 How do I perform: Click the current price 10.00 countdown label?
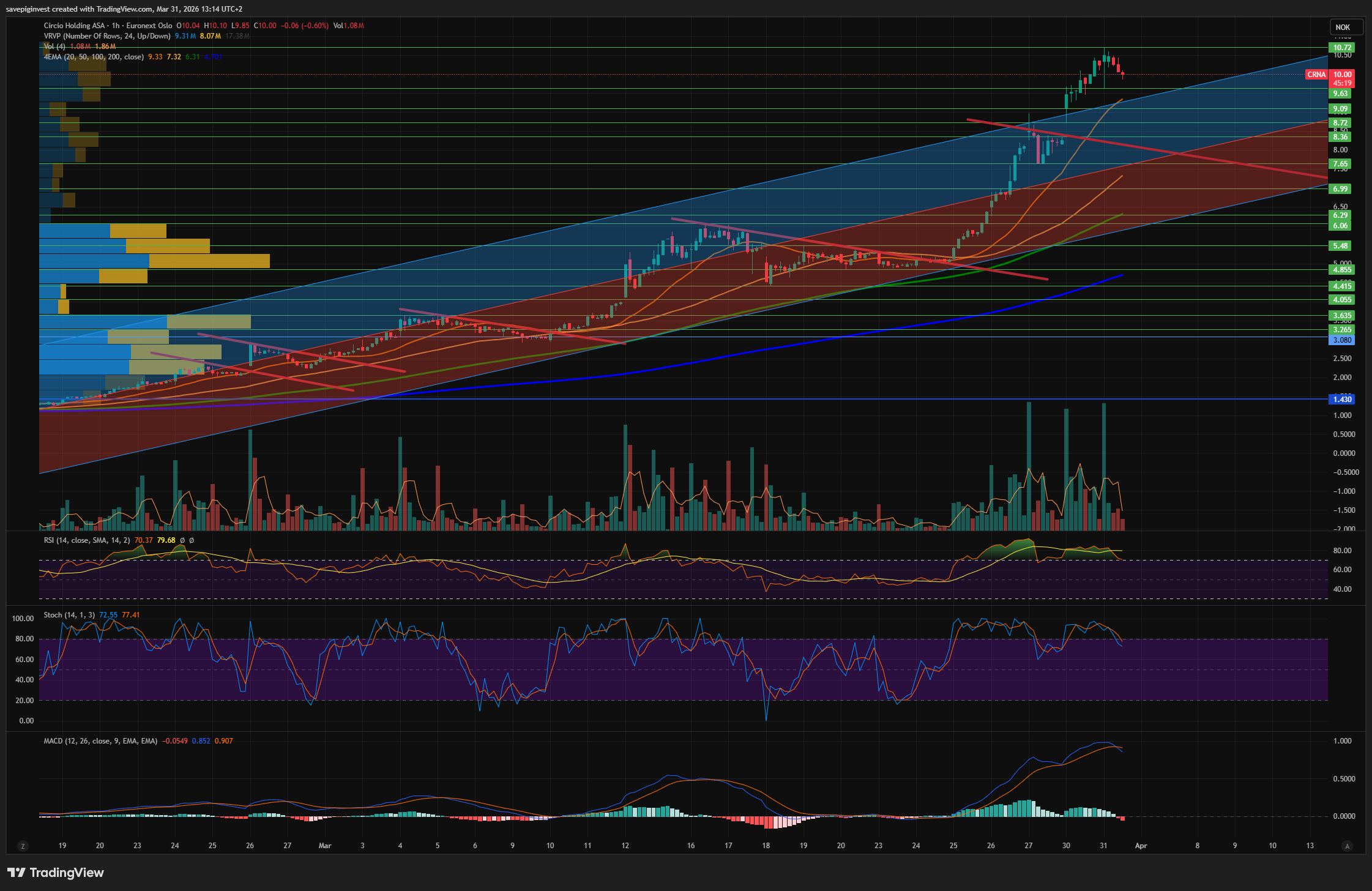tap(1342, 78)
